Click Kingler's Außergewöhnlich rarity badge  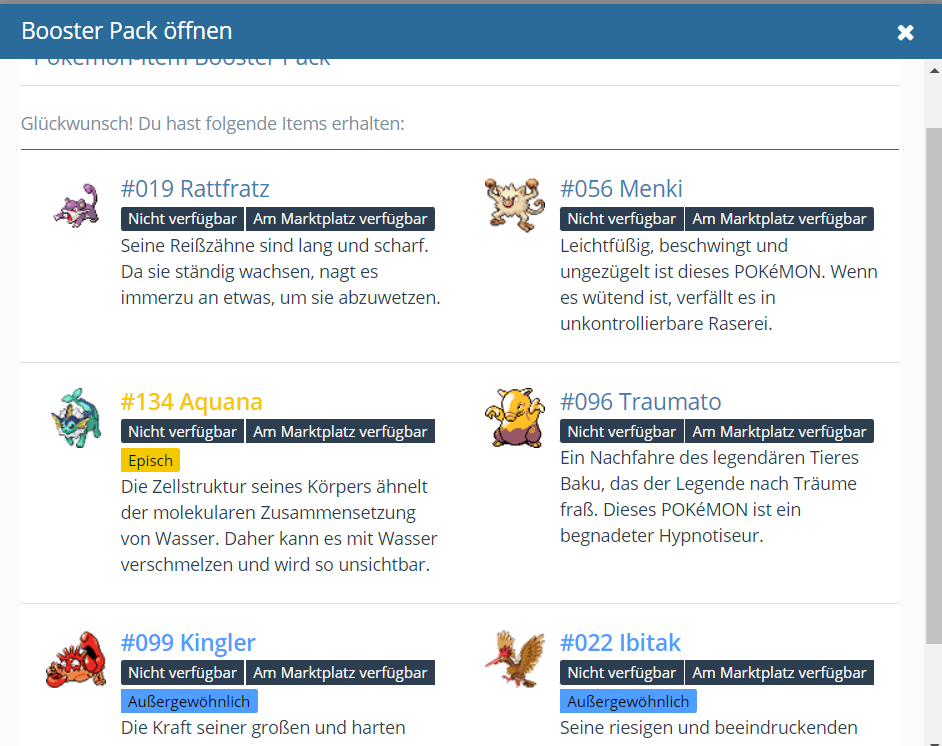pyautogui.click(x=189, y=701)
